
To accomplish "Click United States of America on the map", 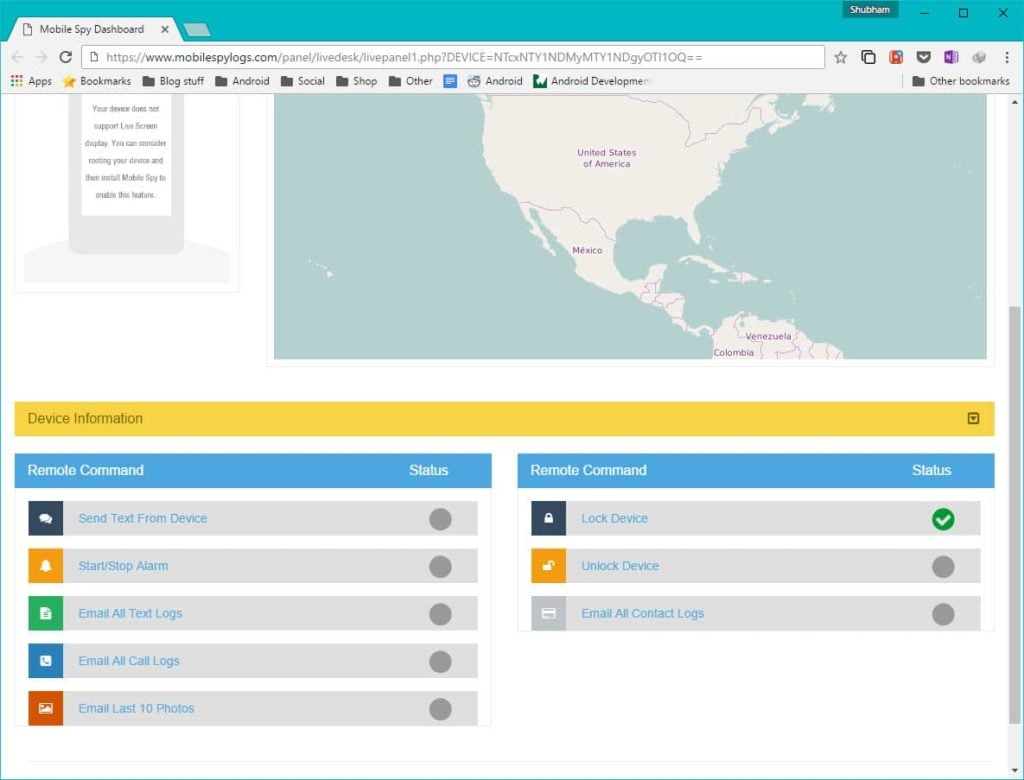I will tap(607, 158).
